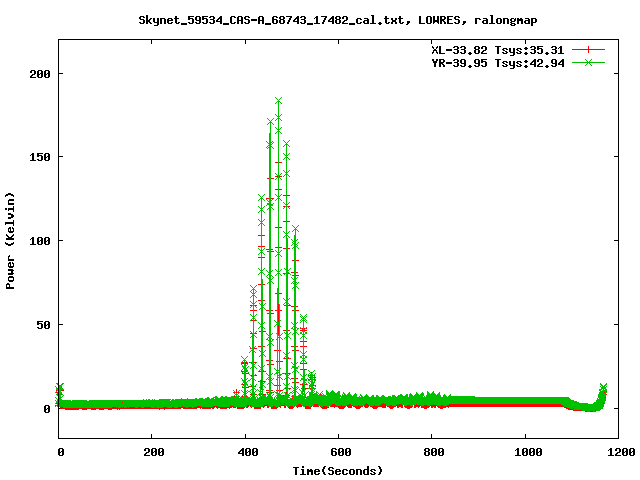Click the highest green peak marker near 185 K
This screenshot has height=480, width=640.
pos(278,100)
